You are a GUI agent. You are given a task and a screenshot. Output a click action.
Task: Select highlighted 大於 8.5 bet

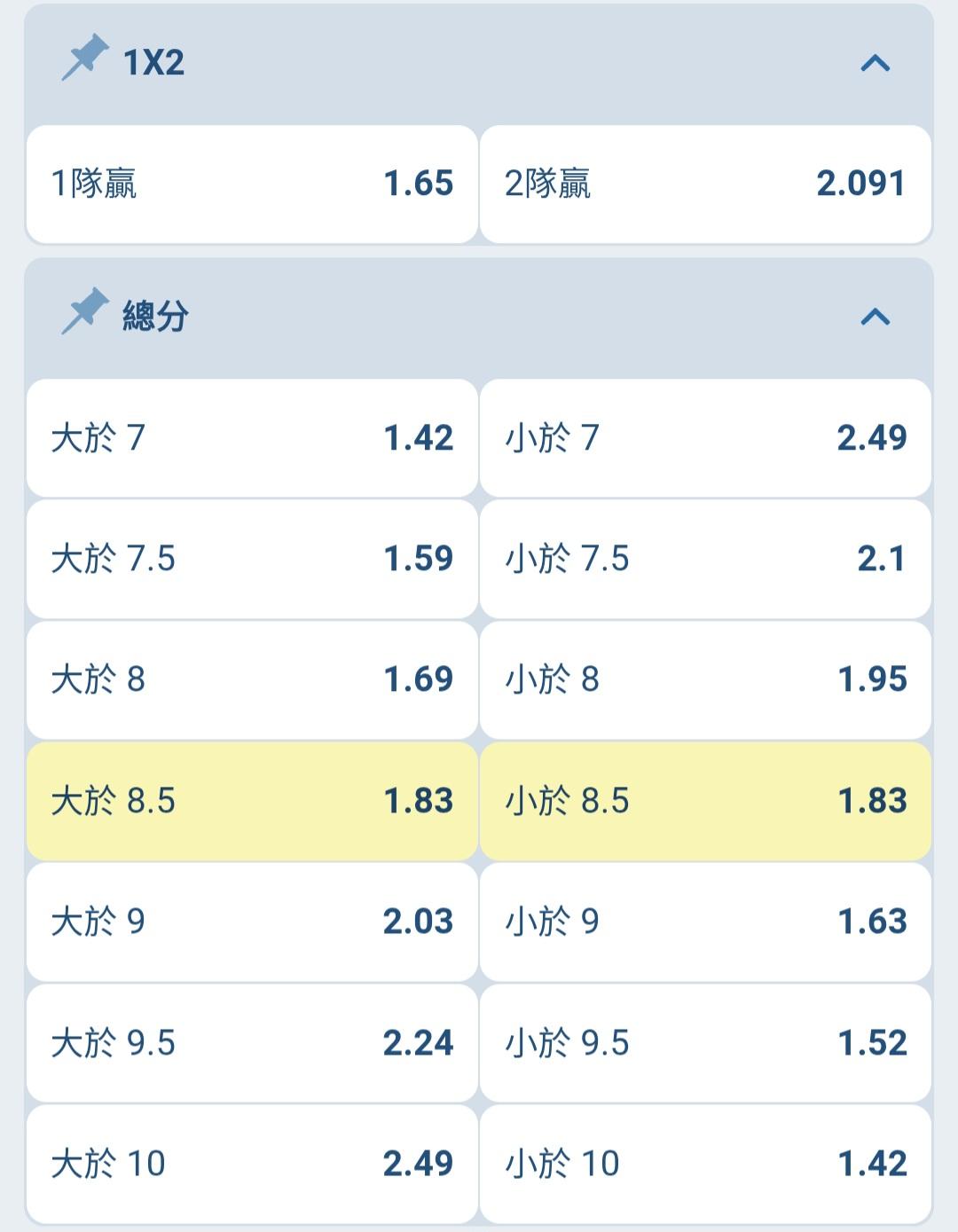[252, 801]
